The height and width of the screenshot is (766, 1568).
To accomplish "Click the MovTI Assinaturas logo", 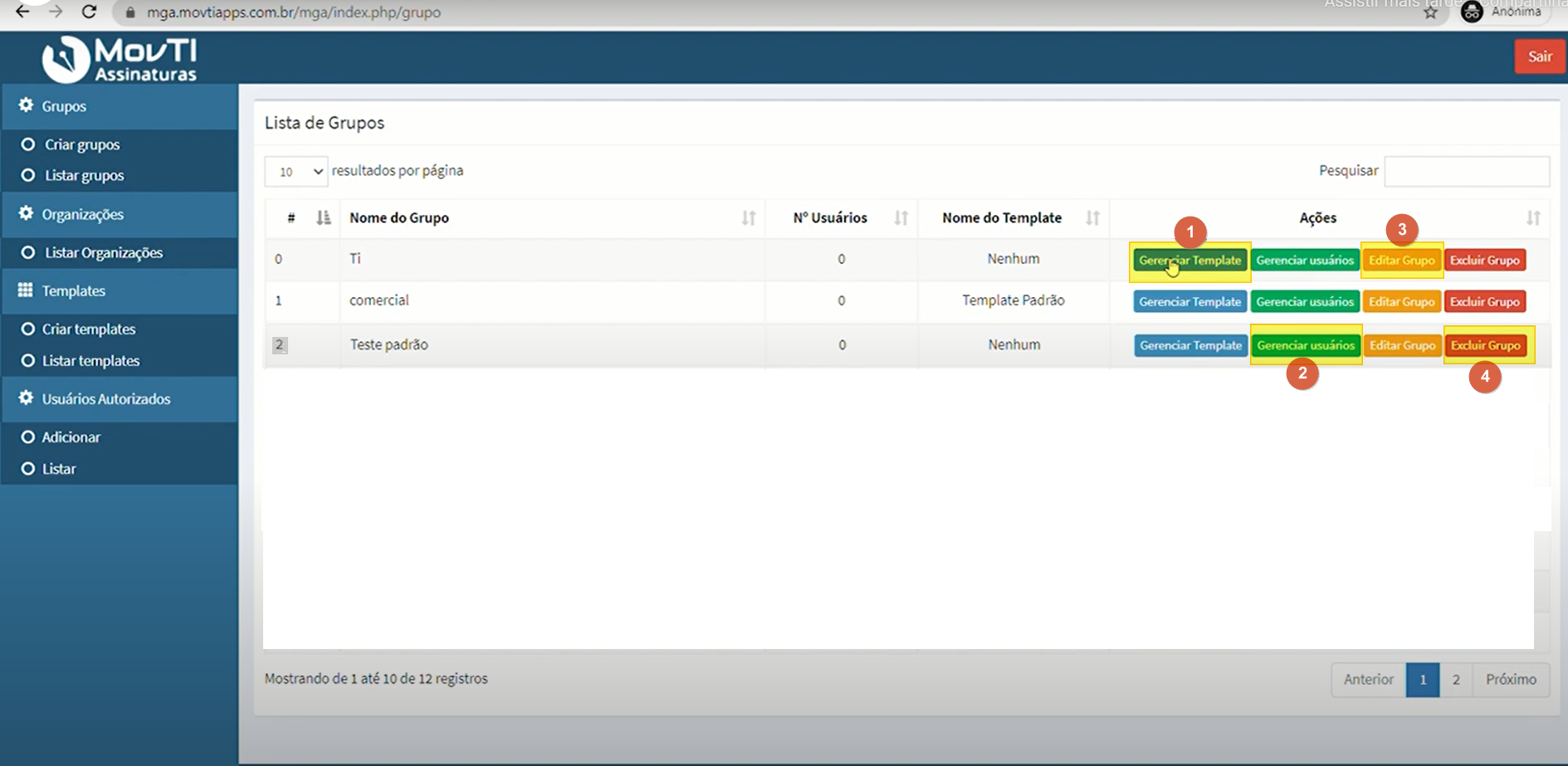I will click(120, 59).
